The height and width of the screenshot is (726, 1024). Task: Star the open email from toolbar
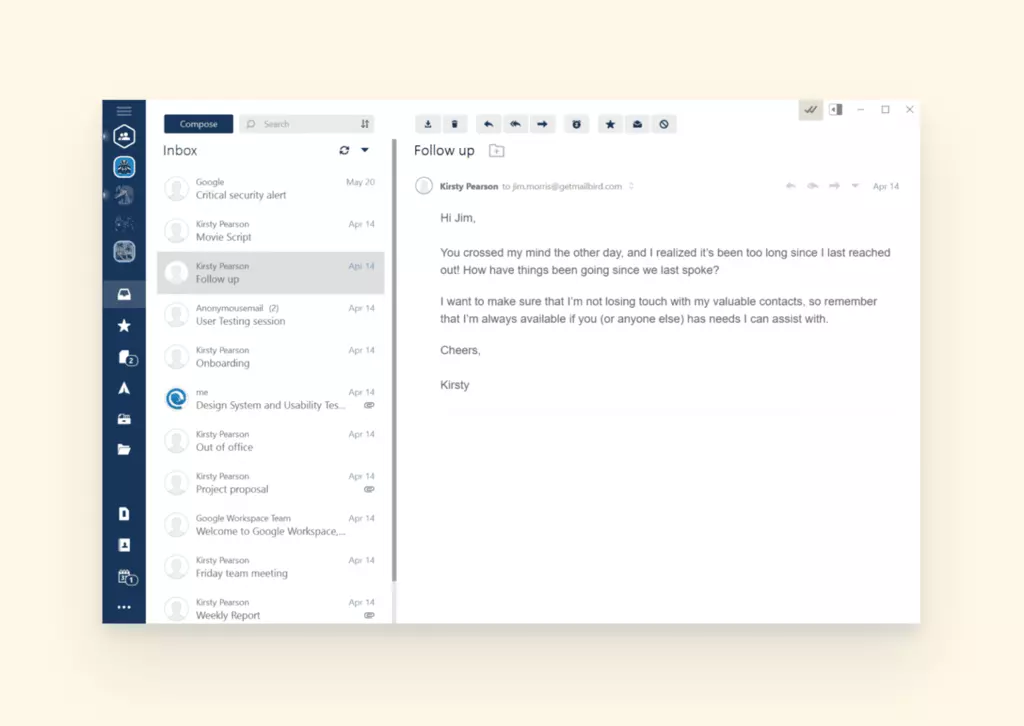point(610,124)
